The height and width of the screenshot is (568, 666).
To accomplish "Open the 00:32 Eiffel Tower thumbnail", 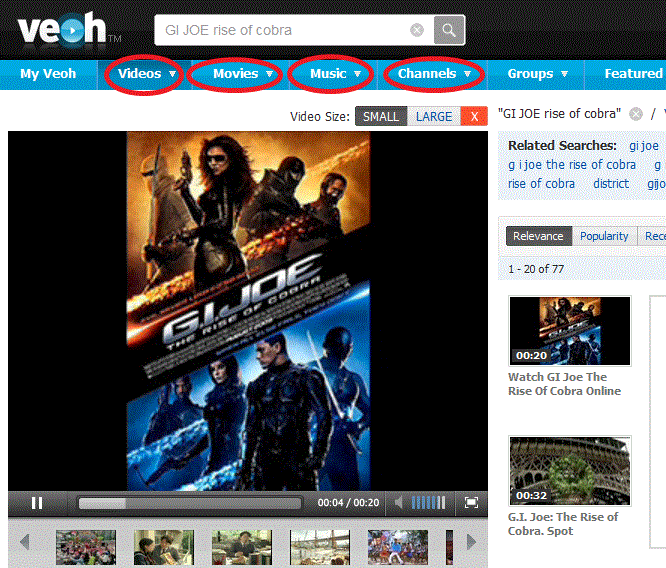I will pos(570,471).
